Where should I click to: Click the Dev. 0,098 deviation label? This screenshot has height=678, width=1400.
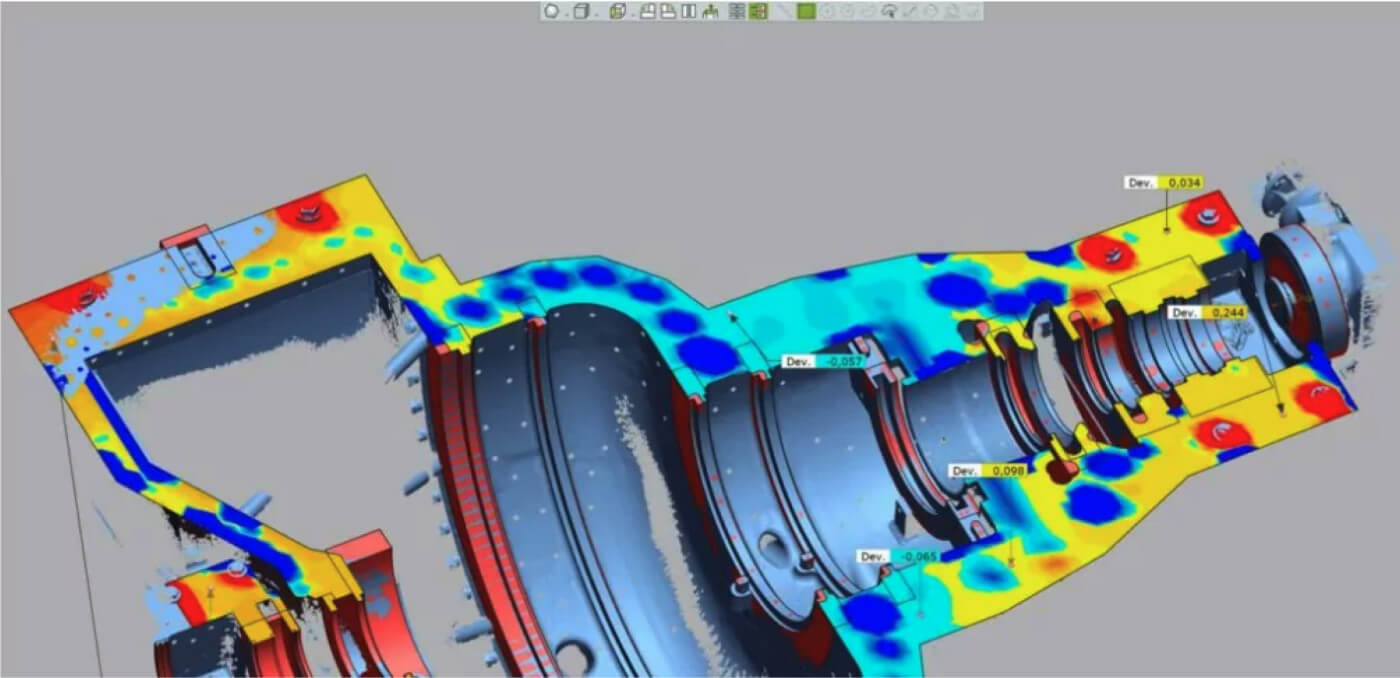[x=988, y=470]
